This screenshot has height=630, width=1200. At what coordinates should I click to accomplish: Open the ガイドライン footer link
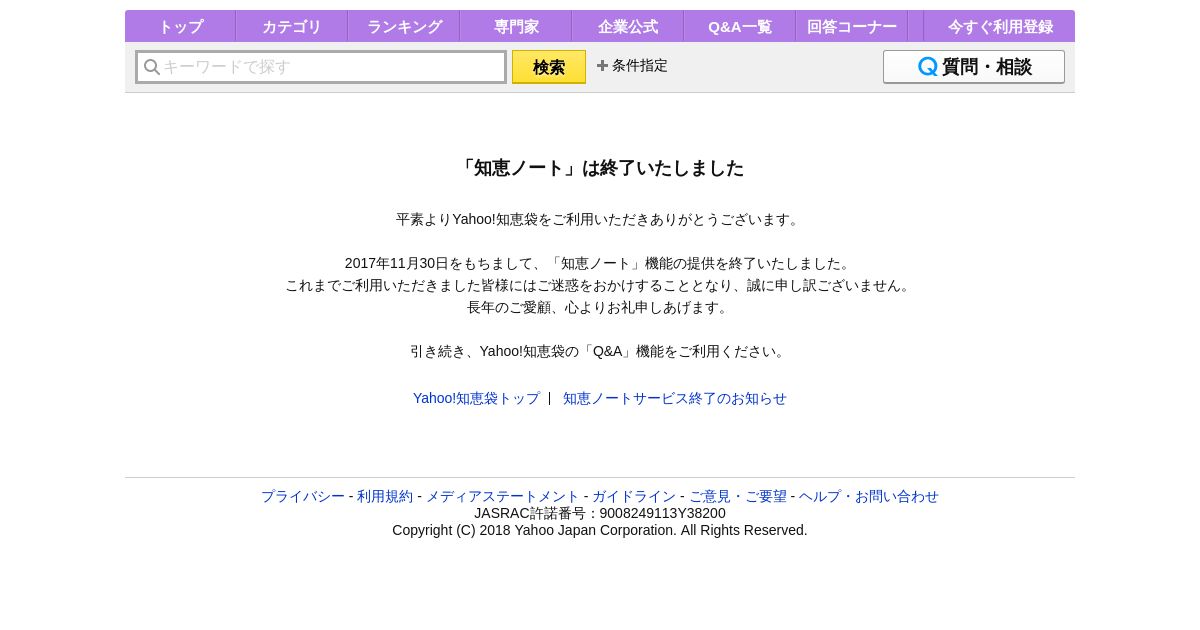634,496
